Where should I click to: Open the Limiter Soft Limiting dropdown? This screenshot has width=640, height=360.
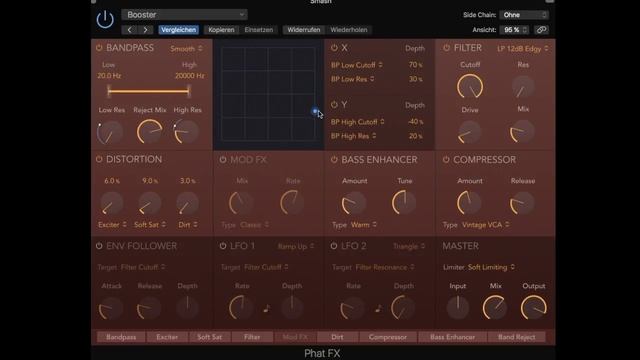coord(491,267)
